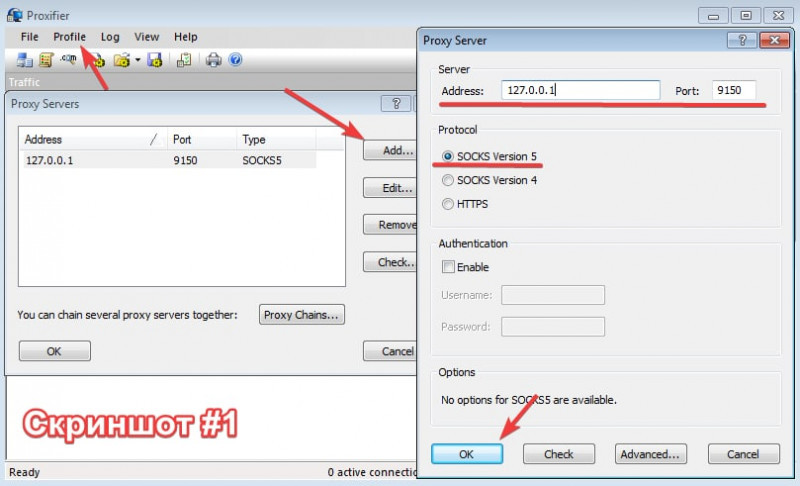Click Advanced... in Proxy Server dialog
The width and height of the screenshot is (800, 486).
pos(650,454)
